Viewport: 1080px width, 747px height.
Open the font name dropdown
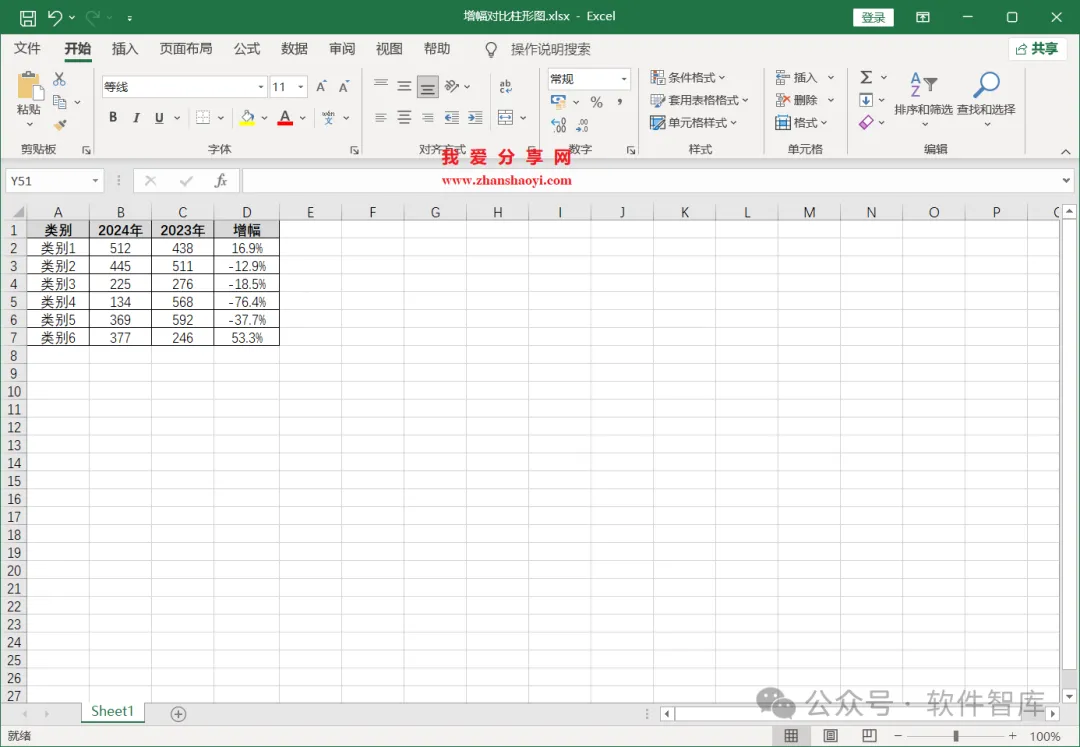260,87
